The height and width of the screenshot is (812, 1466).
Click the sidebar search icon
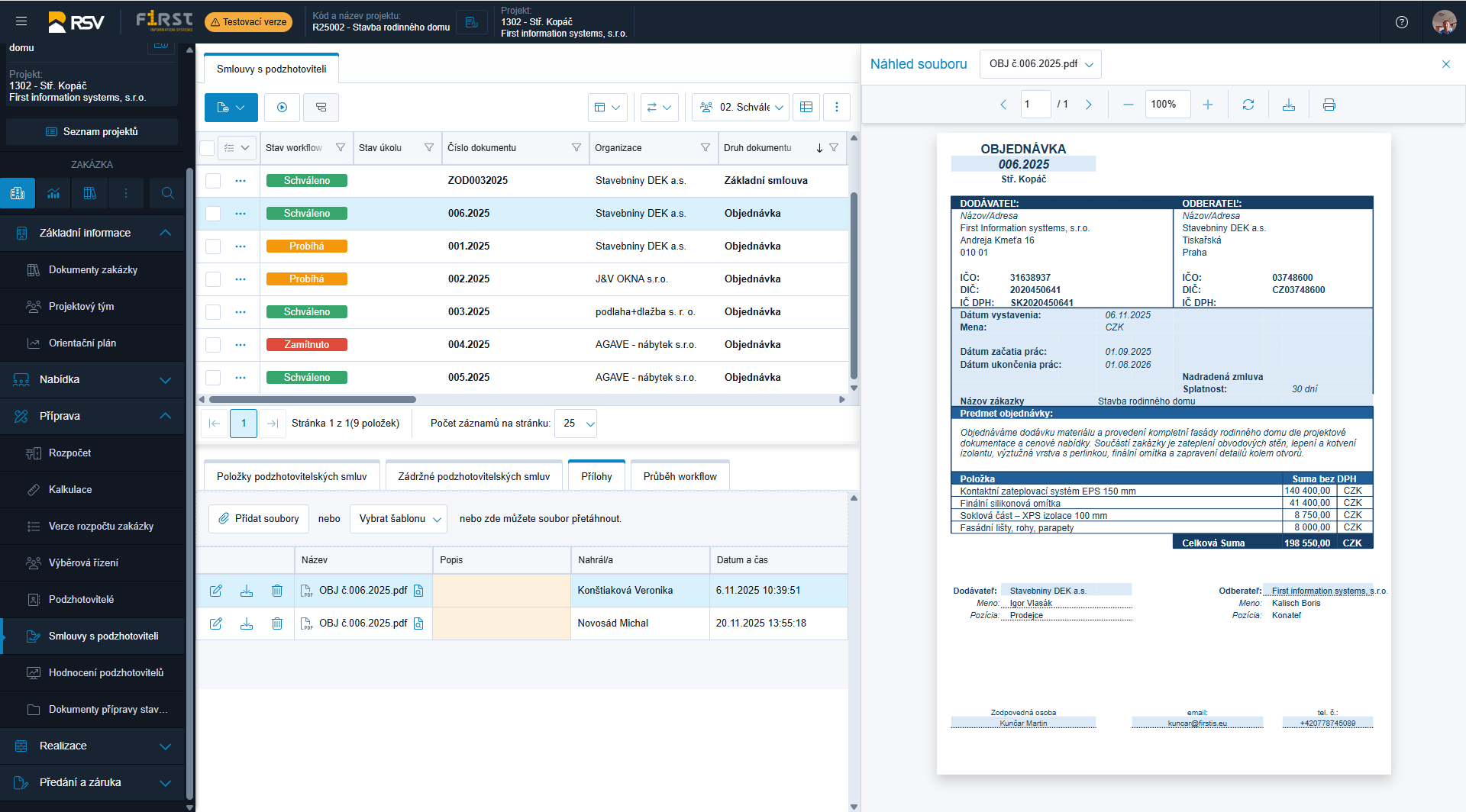click(167, 193)
